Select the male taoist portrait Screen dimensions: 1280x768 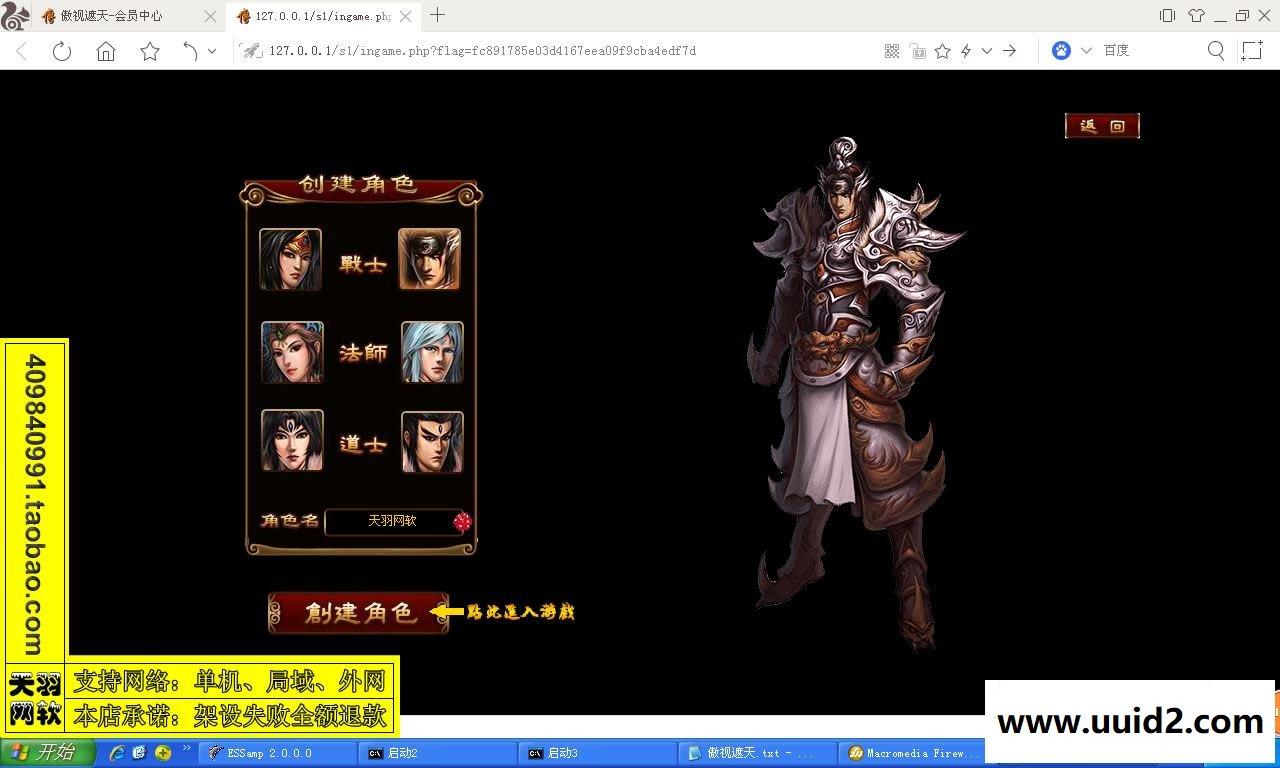click(431, 441)
